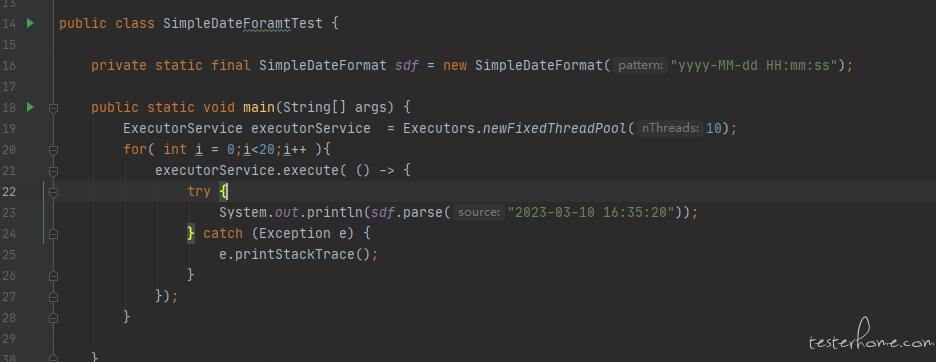Click the pattern: parameter hint
936x362 pixels.
point(640,66)
